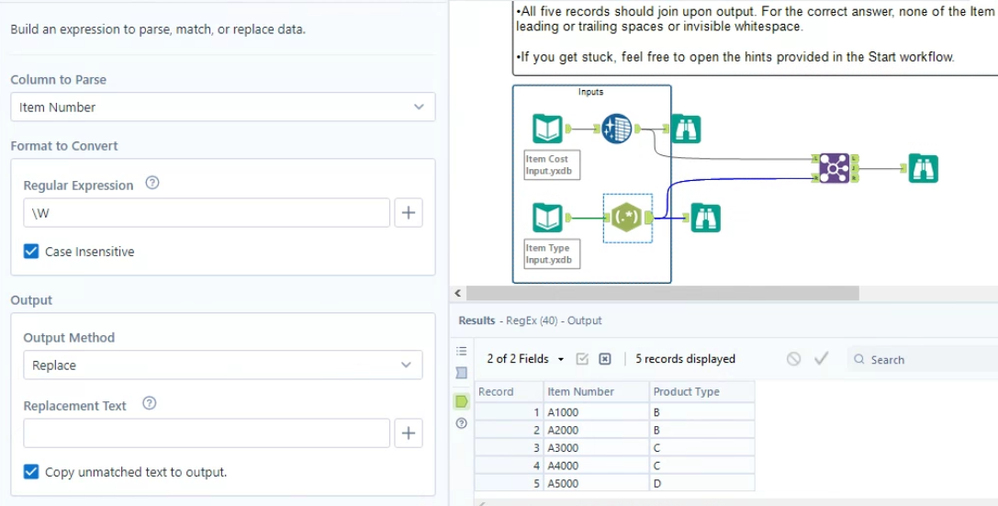Click the Browse tool after RegEx
This screenshot has width=998, height=506.
tap(706, 217)
